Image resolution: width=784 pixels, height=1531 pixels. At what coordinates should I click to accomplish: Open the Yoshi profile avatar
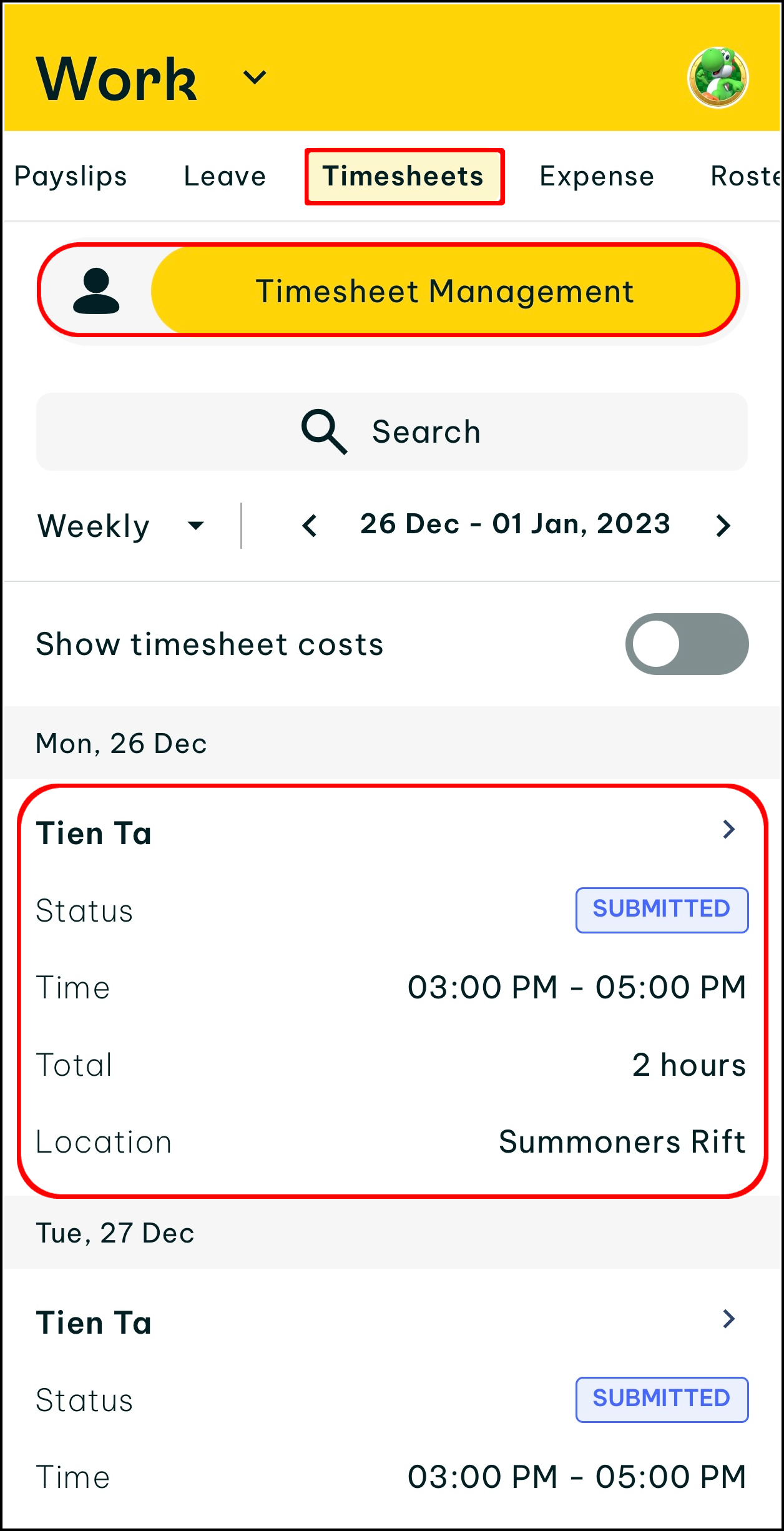coord(718,78)
